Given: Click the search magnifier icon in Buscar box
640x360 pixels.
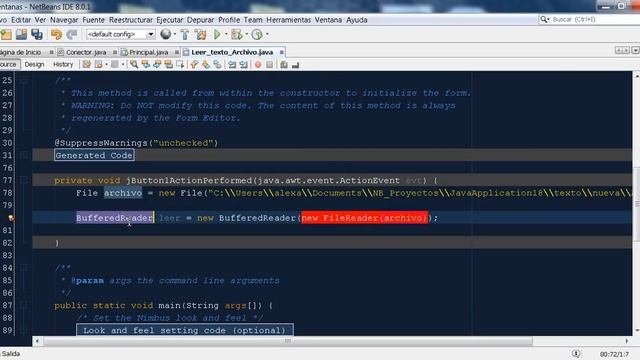Looking at the screenshot, I should click(x=544, y=19).
